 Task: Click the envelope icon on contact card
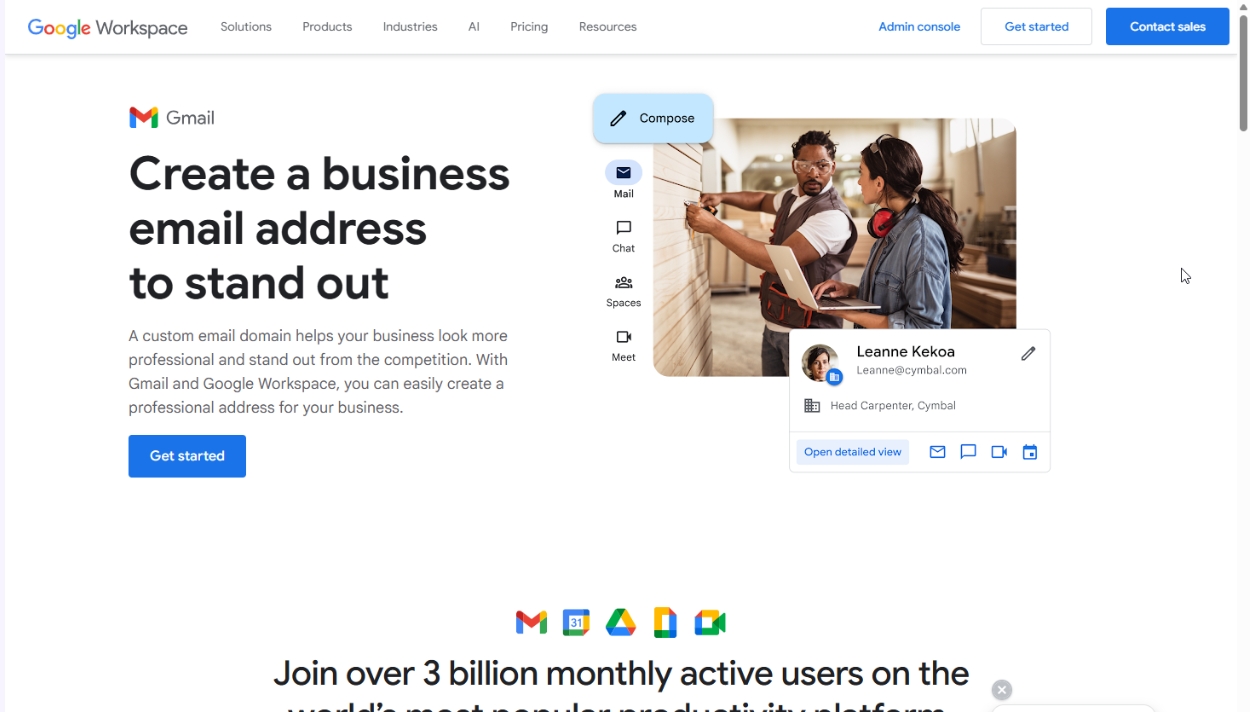[x=937, y=452]
